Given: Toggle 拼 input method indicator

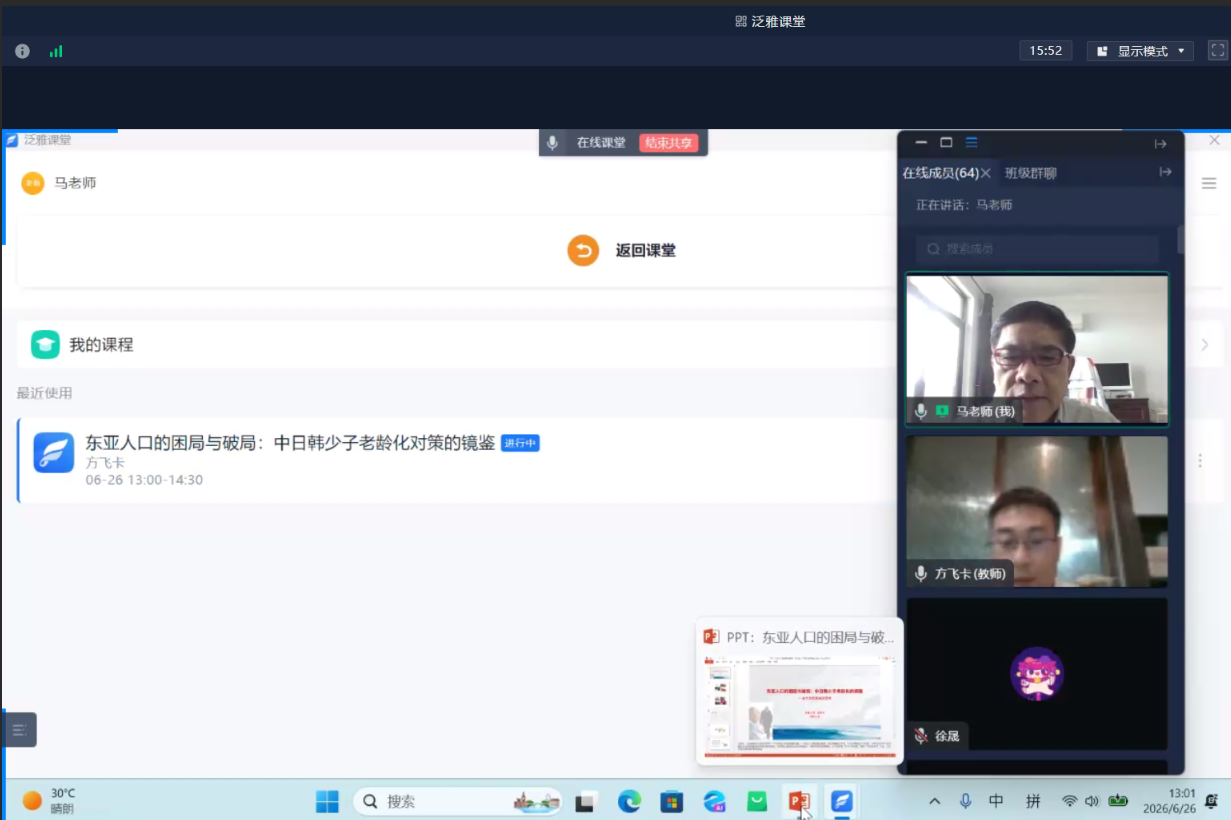Looking at the screenshot, I should click(x=1033, y=801).
